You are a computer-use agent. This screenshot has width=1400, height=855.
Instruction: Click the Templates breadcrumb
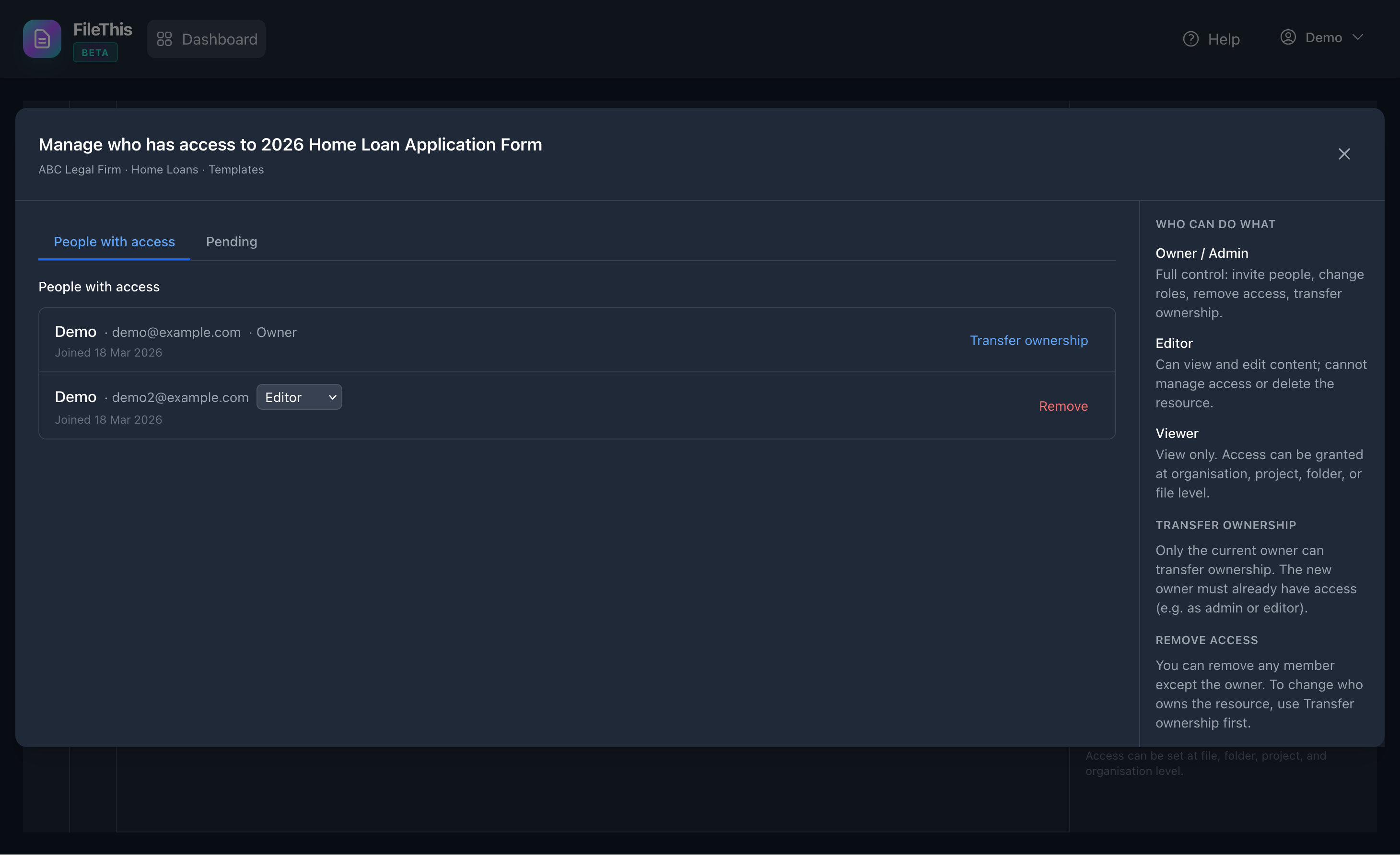coord(236,169)
